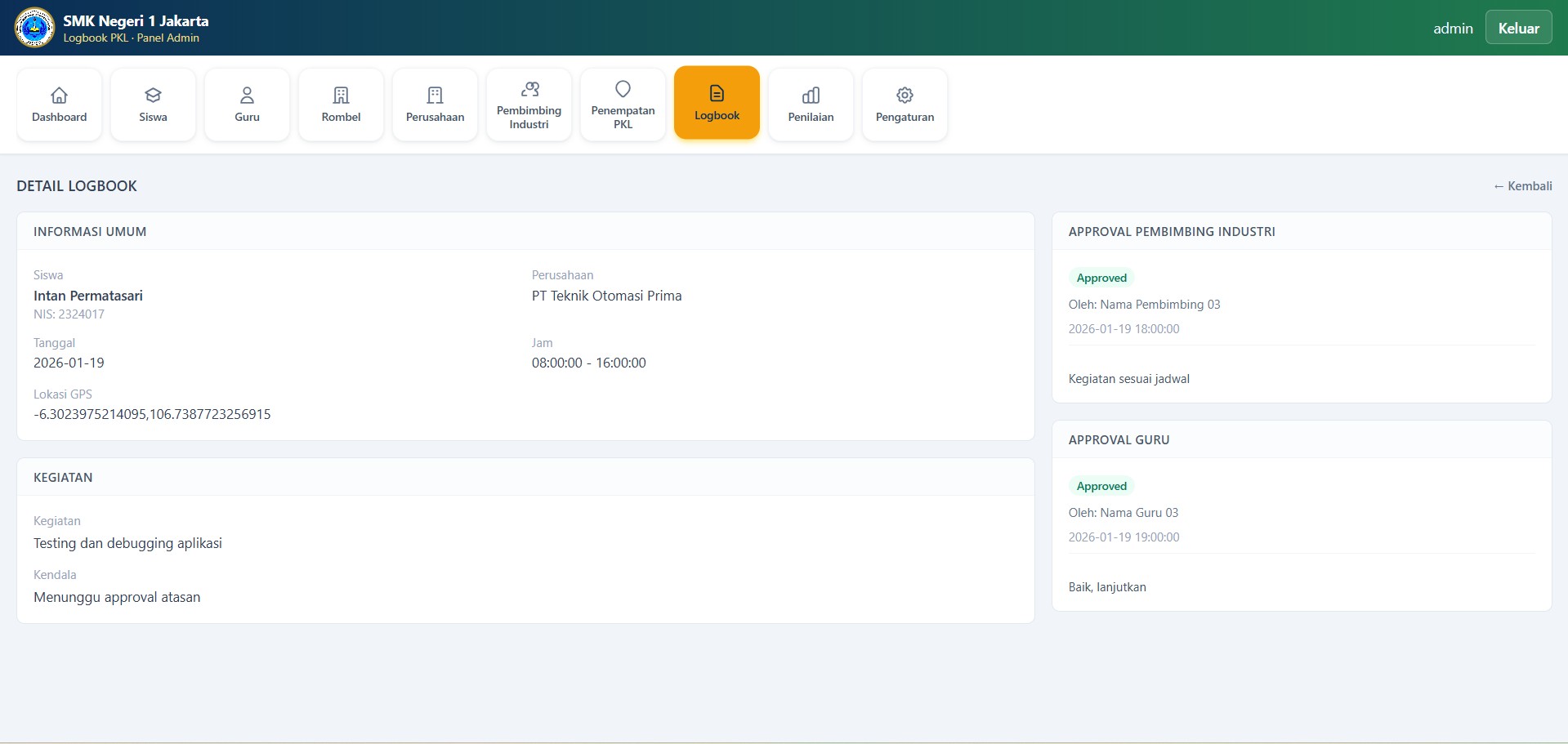The image size is (1568, 744).
Task: Click the Kendala field label
Action: click(55, 575)
